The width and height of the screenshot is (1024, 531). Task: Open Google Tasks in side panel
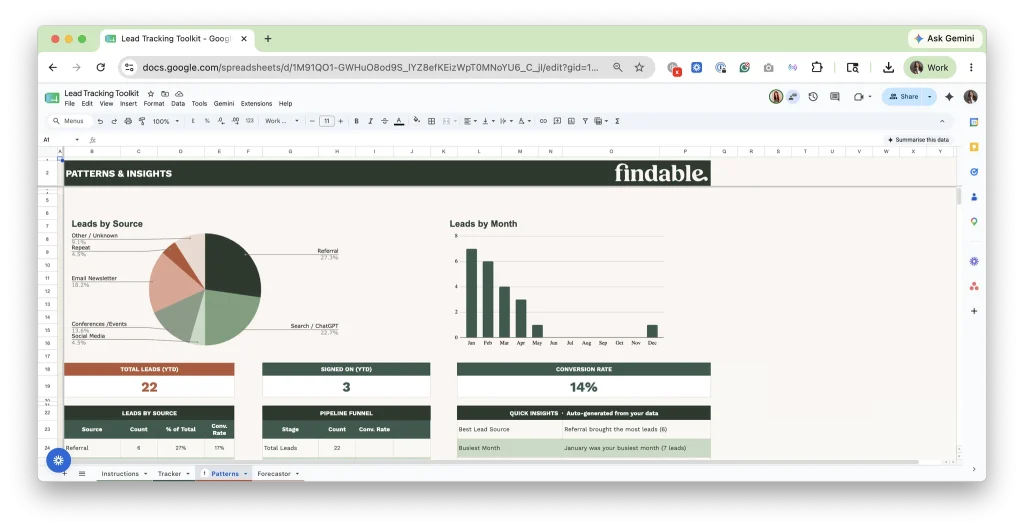pos(974,172)
